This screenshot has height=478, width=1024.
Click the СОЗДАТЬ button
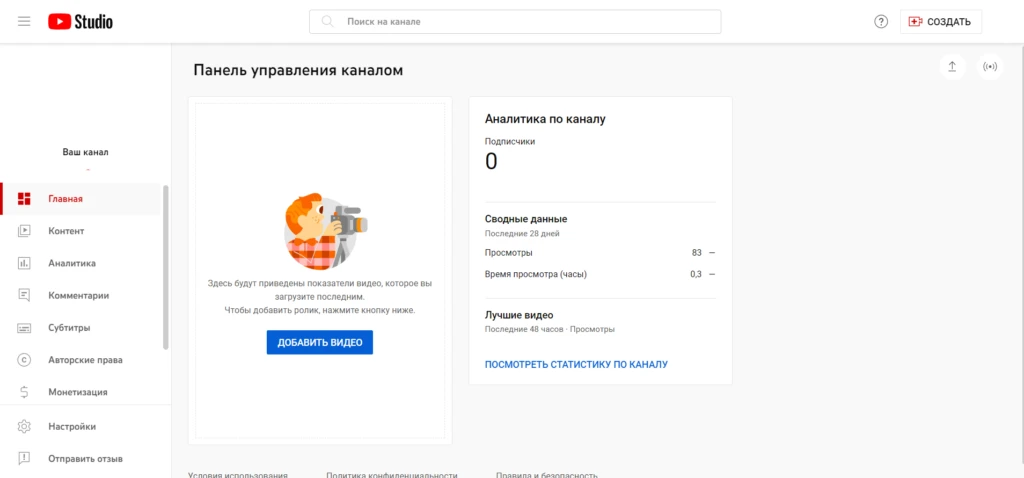click(x=940, y=22)
